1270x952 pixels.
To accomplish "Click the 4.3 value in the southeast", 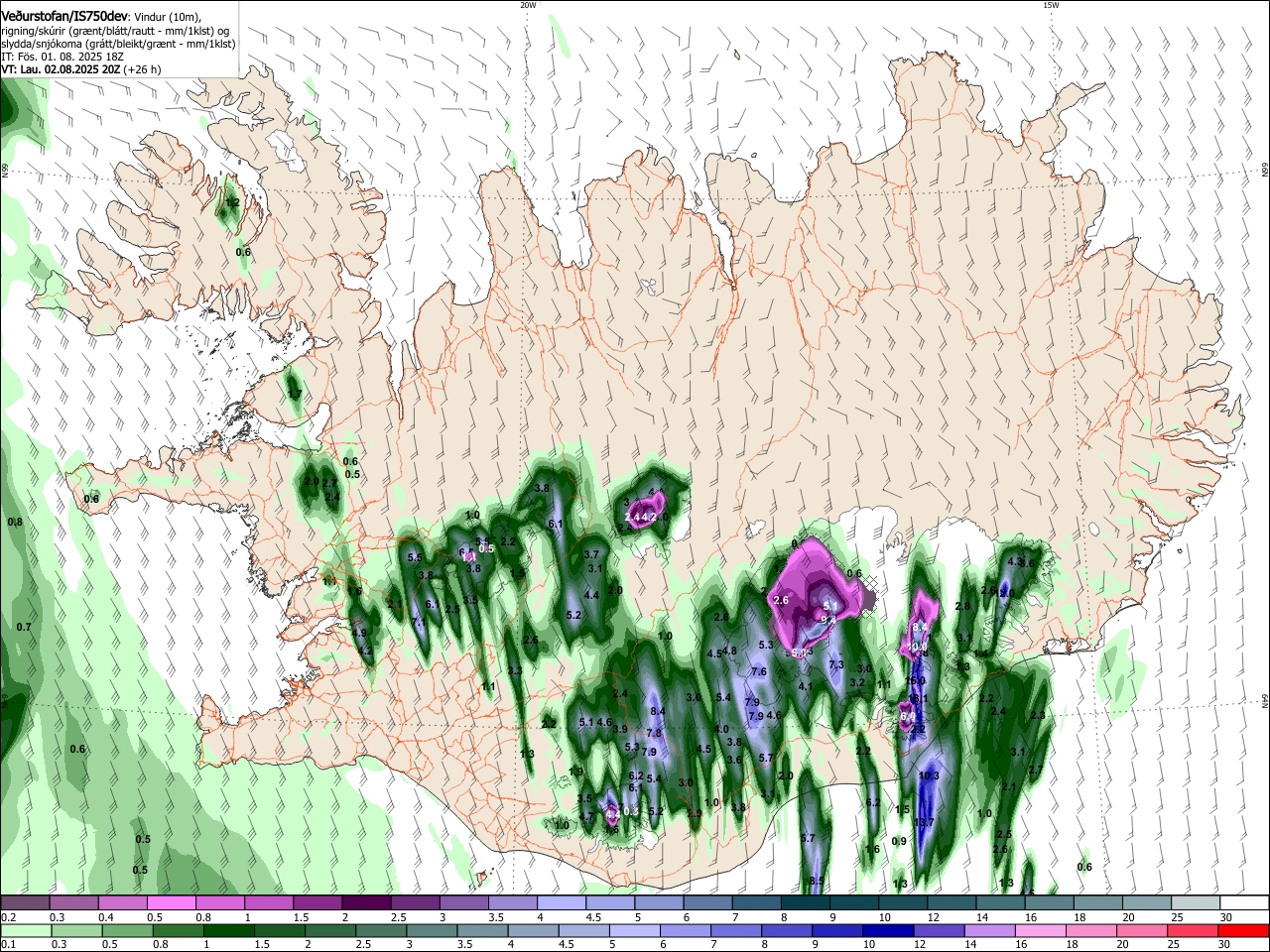I will tap(1014, 561).
